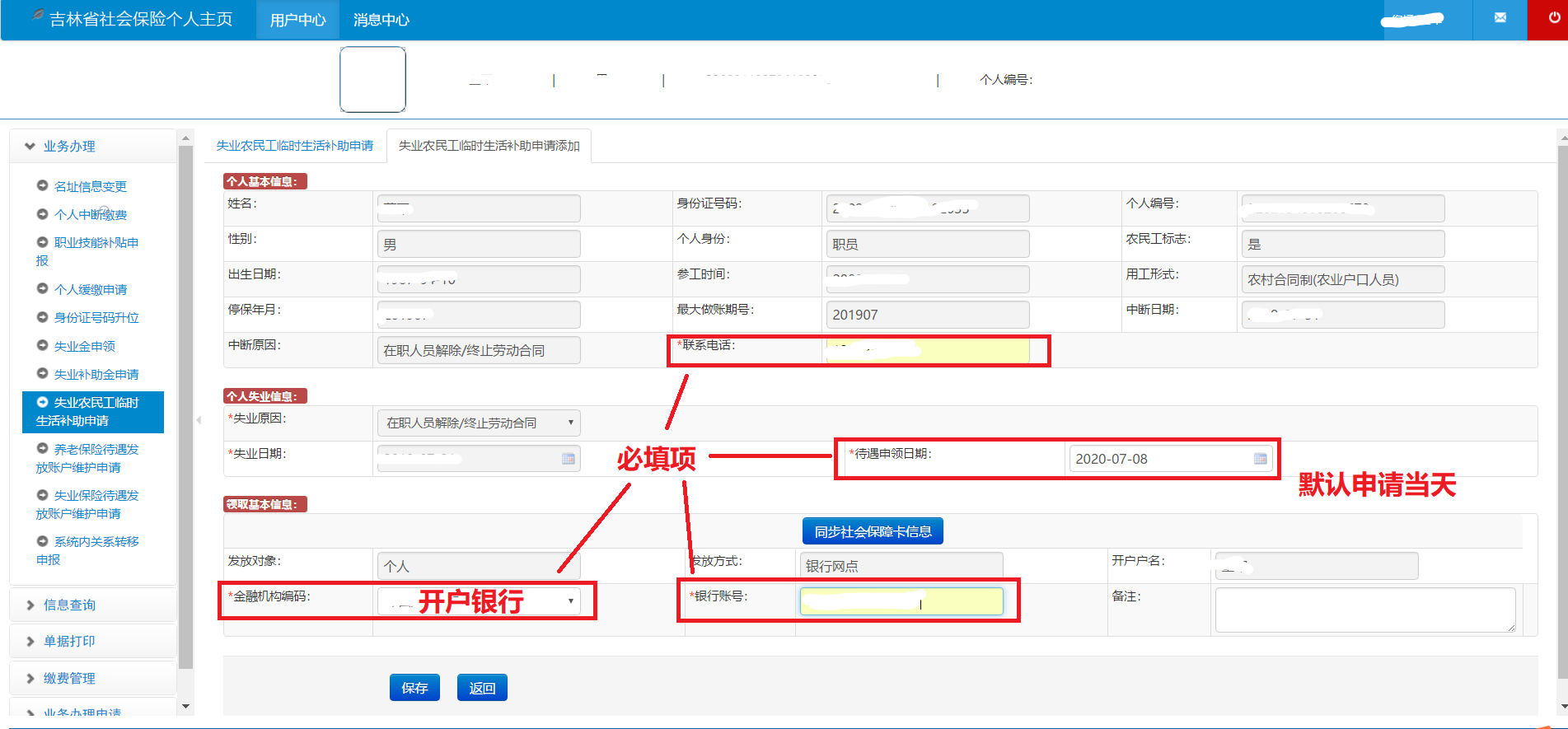This screenshot has height=729, width=1568.
Task: Open the 消息中心 menu item
Action: [x=381, y=20]
